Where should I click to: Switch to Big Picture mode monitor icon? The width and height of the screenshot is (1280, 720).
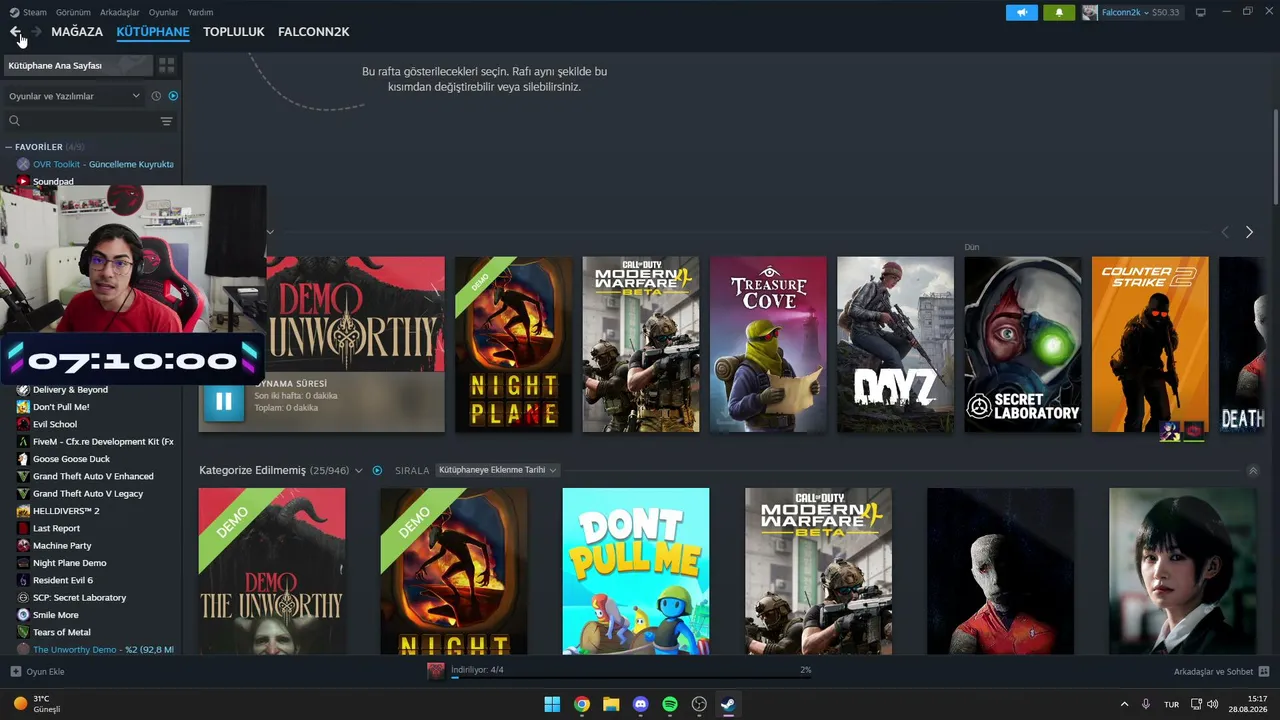[x=1201, y=12]
